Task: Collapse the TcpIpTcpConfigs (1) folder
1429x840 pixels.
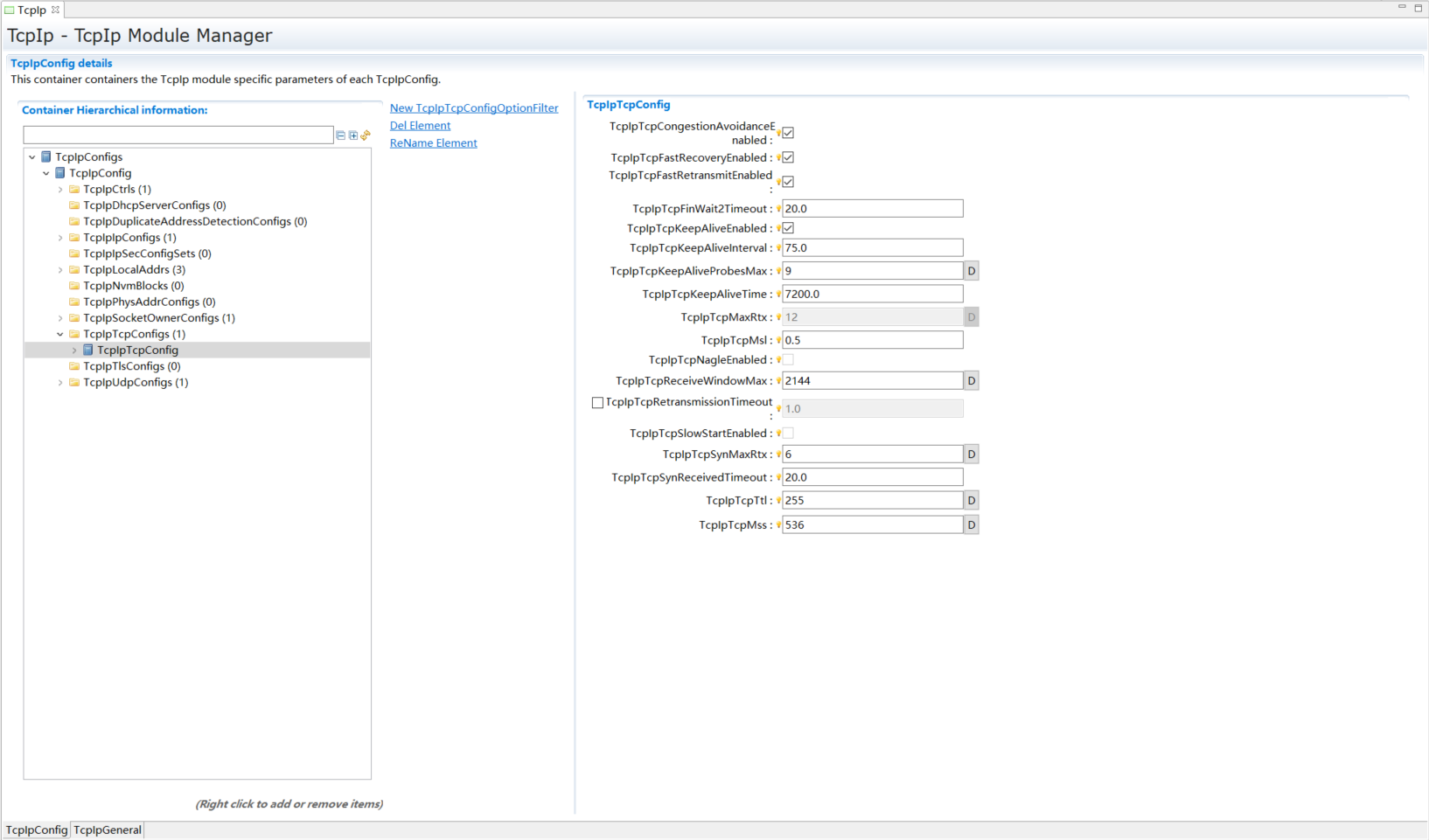Action: tap(60, 335)
